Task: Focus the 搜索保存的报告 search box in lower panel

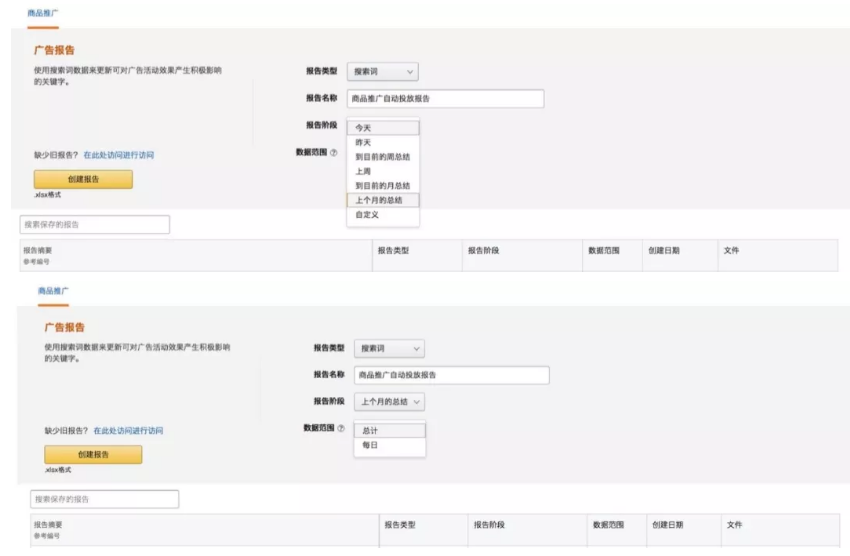Action: pos(105,499)
